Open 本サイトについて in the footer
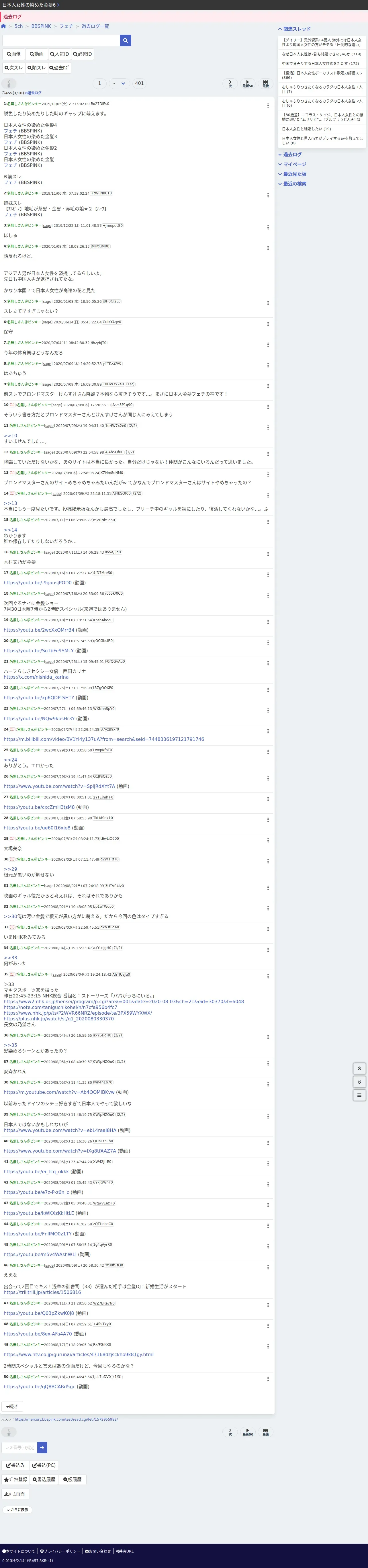Viewport: 368px width, 1568px height. click(19, 1551)
